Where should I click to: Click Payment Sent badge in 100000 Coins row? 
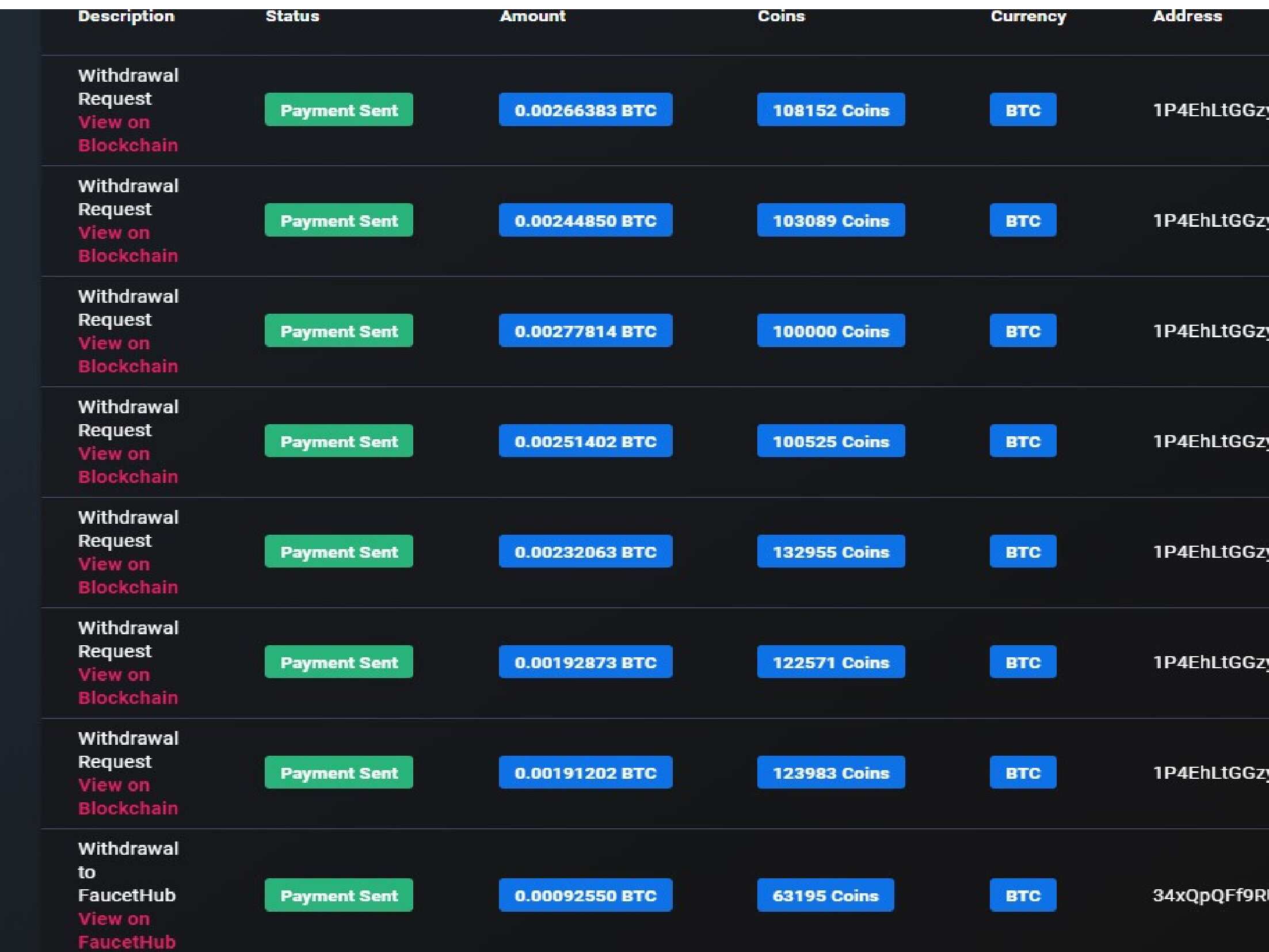click(339, 330)
